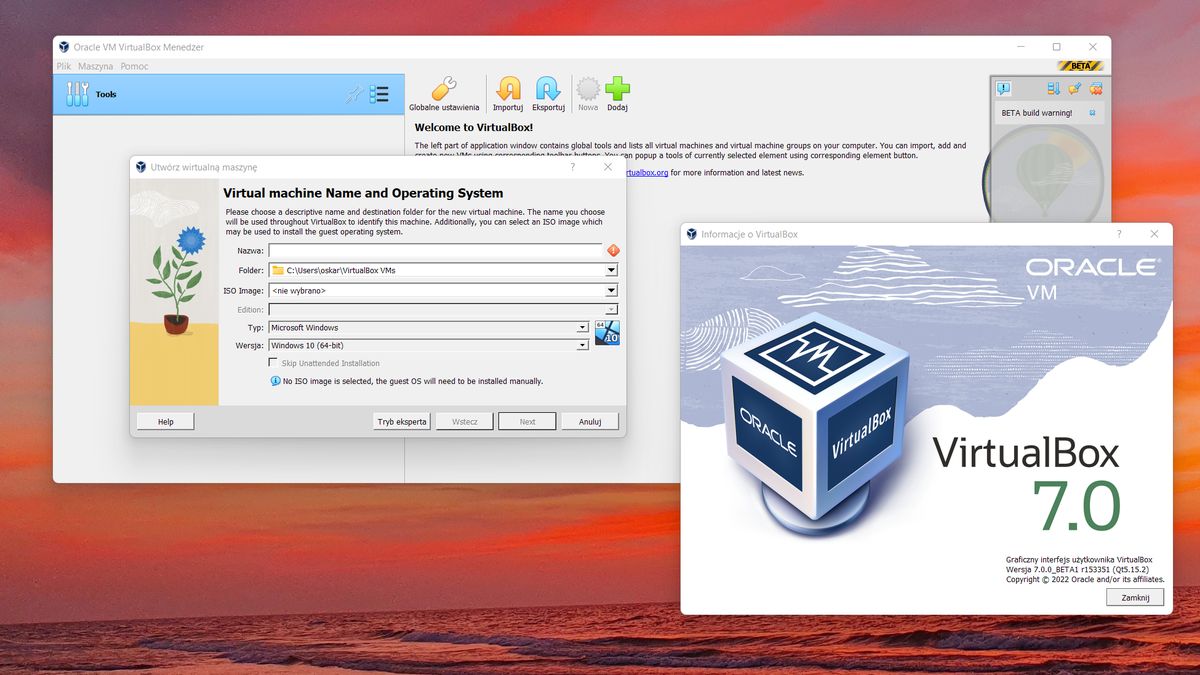The height and width of the screenshot is (675, 1200).
Task: Open the Wersja dropdown for Windows 10
Action: click(581, 345)
